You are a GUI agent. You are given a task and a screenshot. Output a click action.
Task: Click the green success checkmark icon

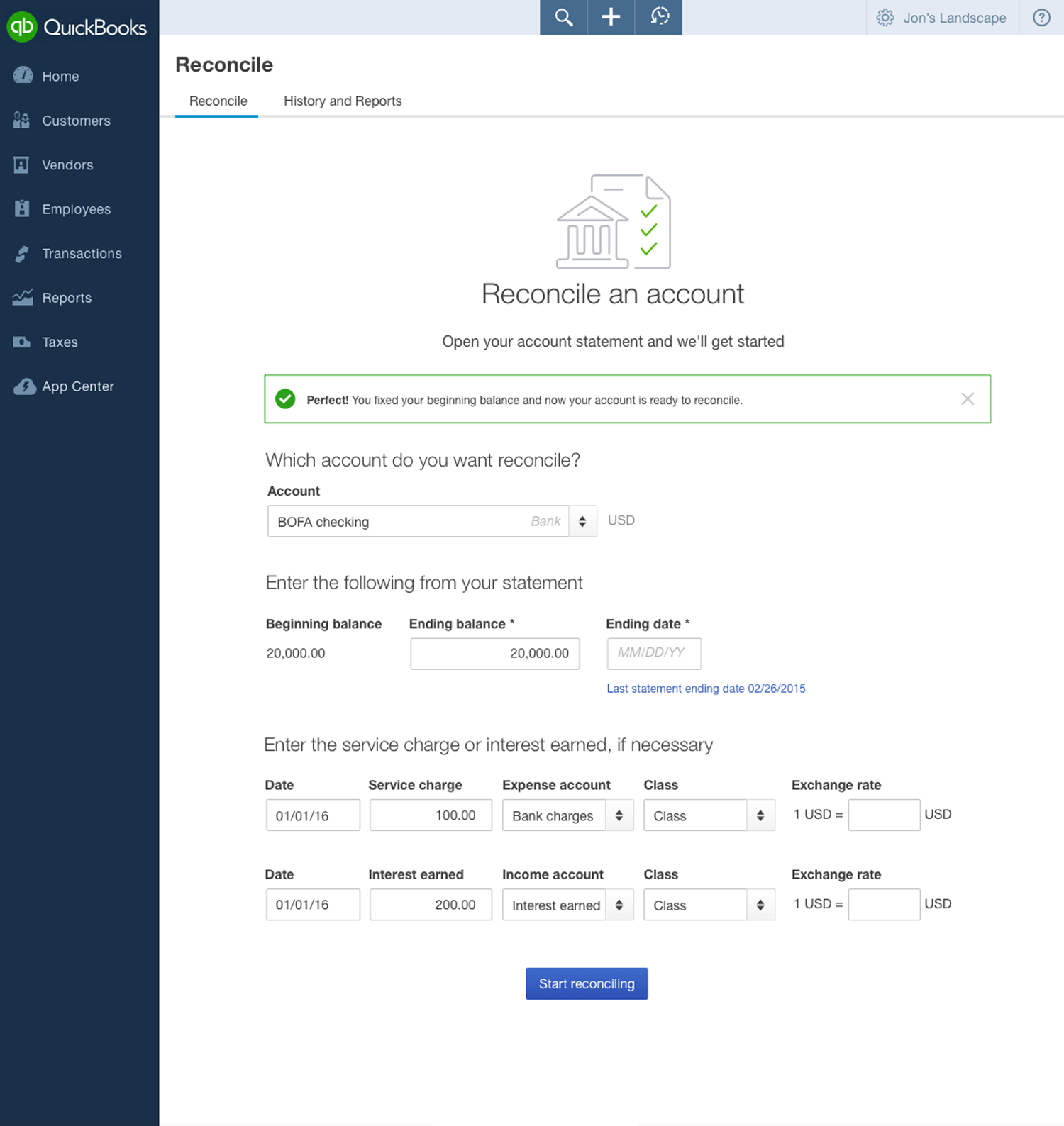point(285,399)
